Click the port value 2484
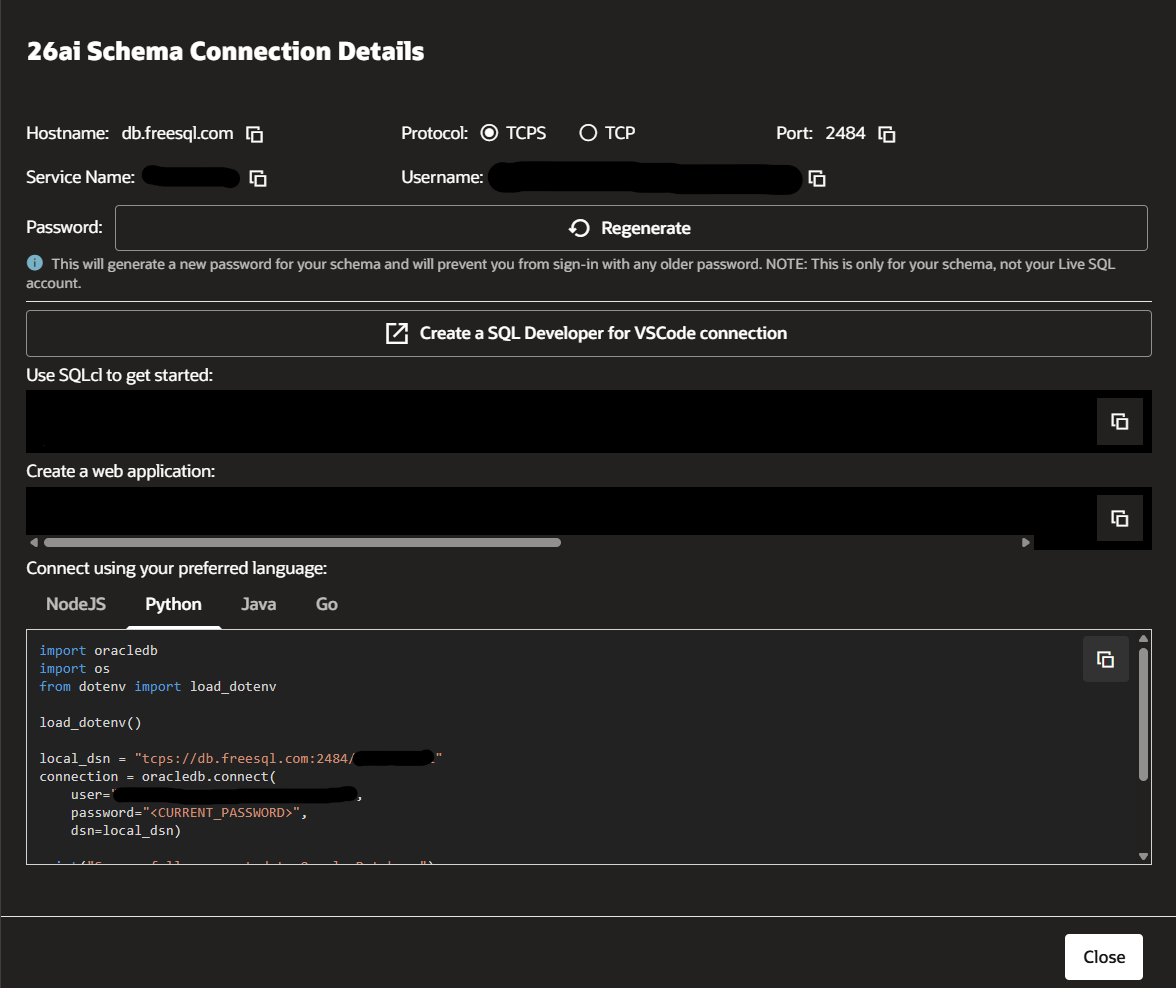 845,133
